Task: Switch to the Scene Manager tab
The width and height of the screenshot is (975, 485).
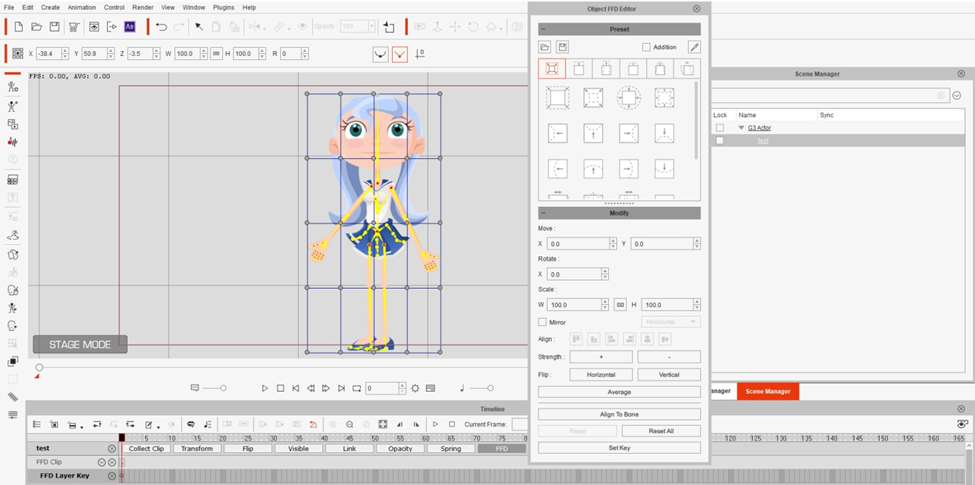Action: coord(767,391)
